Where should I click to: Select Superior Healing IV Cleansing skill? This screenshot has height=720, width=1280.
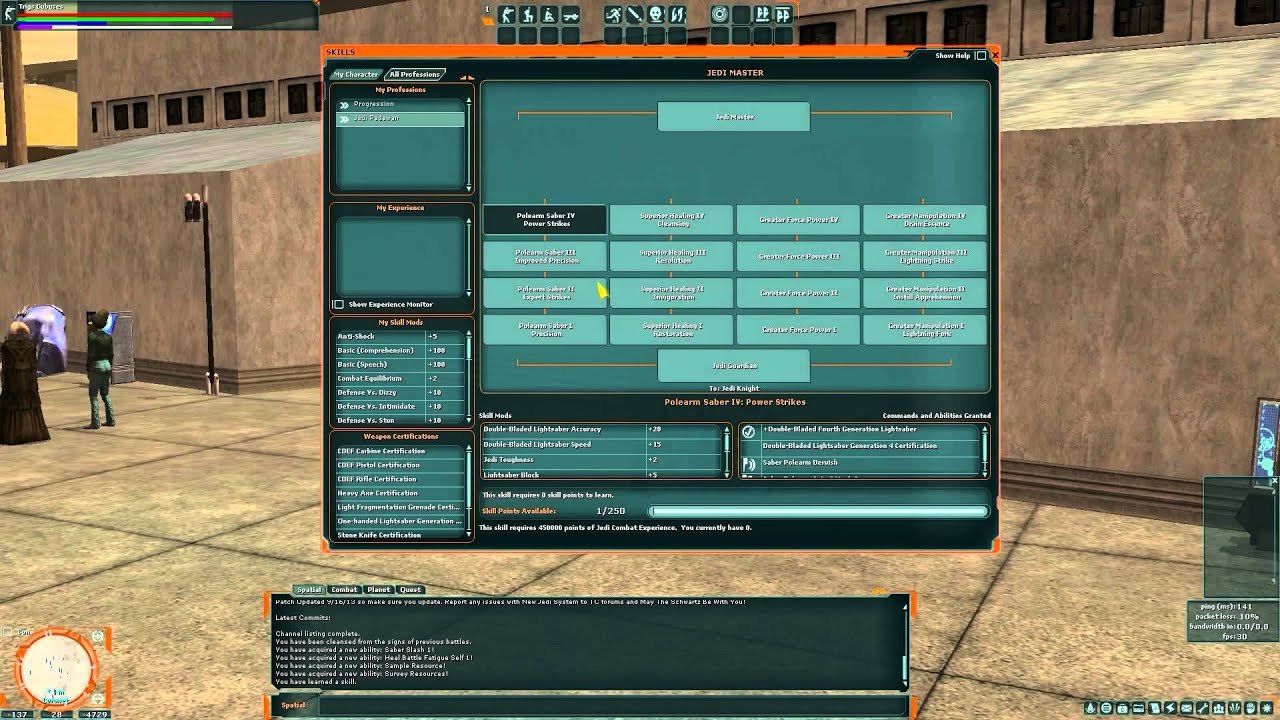coord(672,219)
